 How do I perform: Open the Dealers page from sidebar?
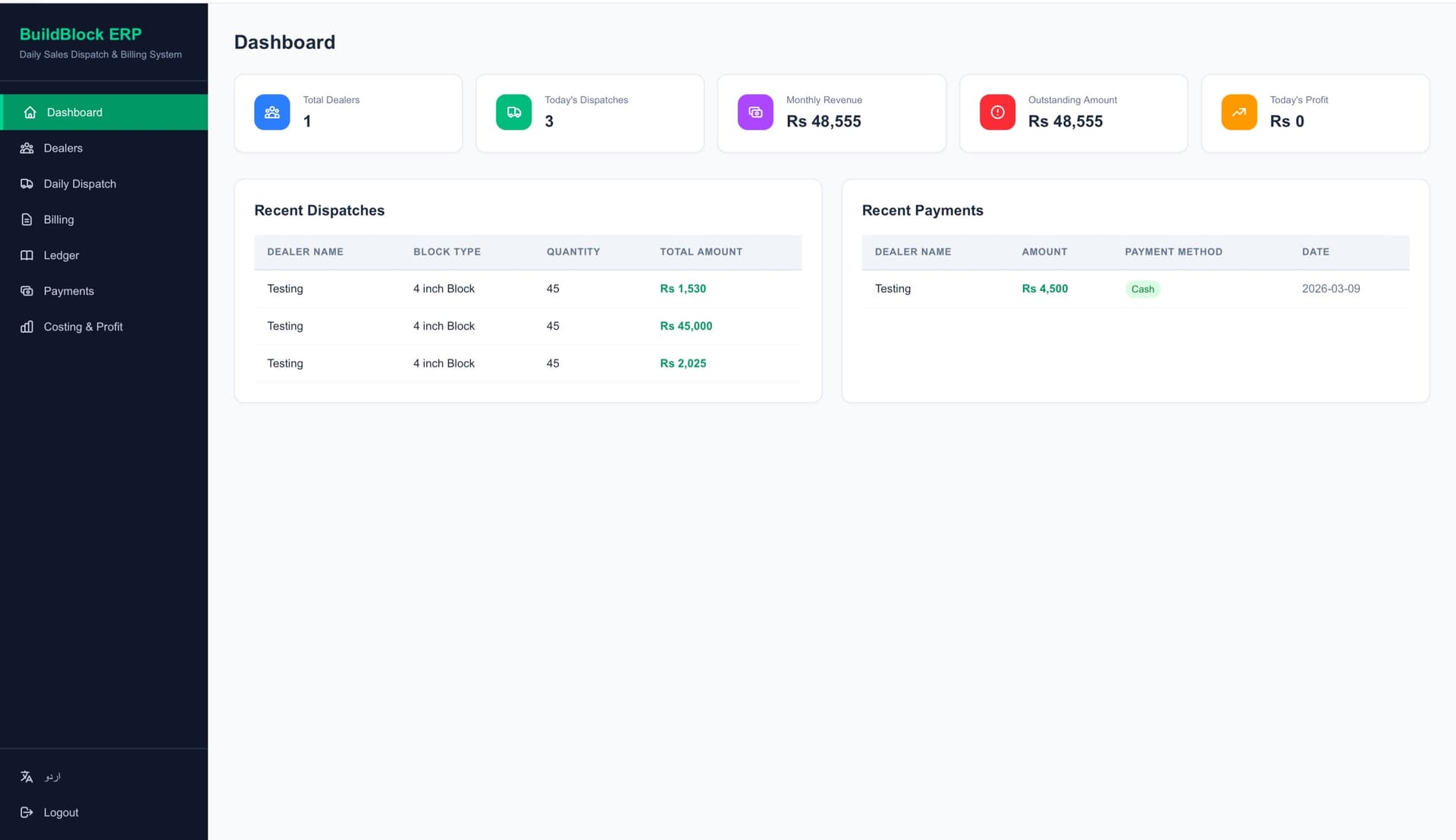click(x=63, y=148)
